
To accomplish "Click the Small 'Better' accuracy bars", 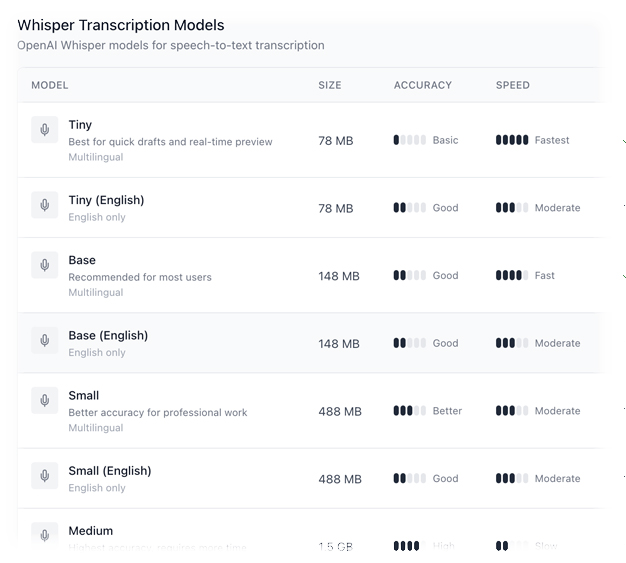I will (x=410, y=411).
